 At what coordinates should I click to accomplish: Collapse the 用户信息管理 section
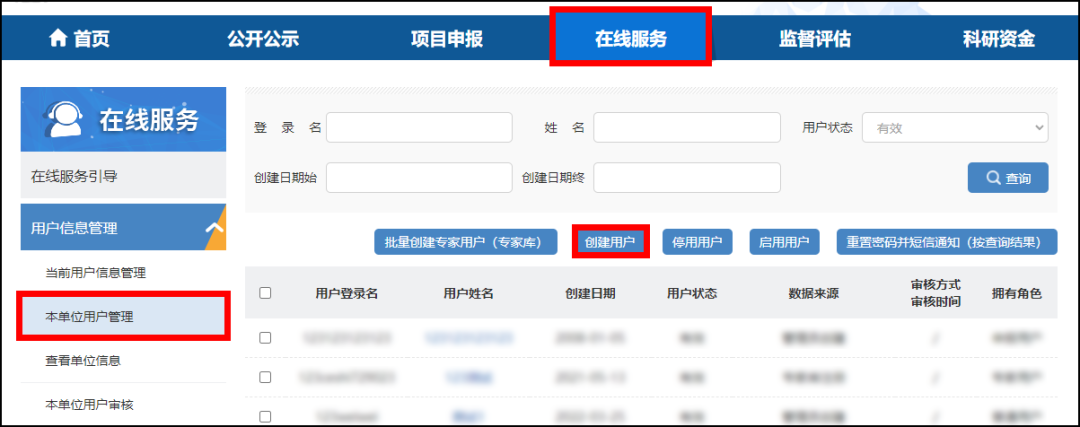pyautogui.click(x=213, y=228)
